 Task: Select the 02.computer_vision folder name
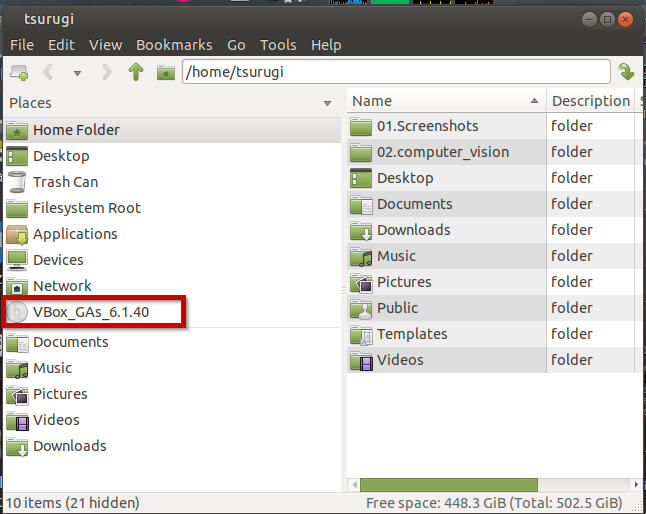pos(443,152)
